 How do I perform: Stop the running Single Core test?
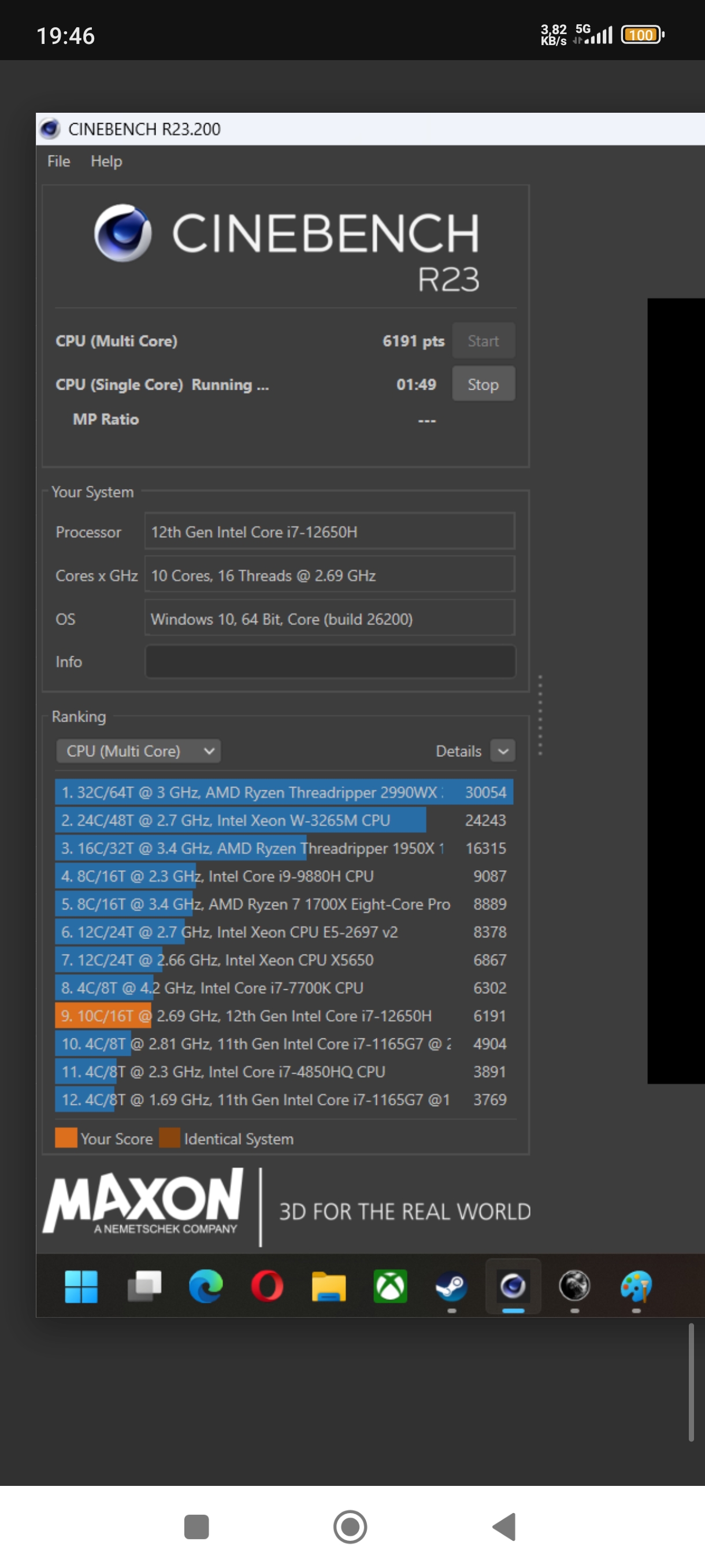483,384
